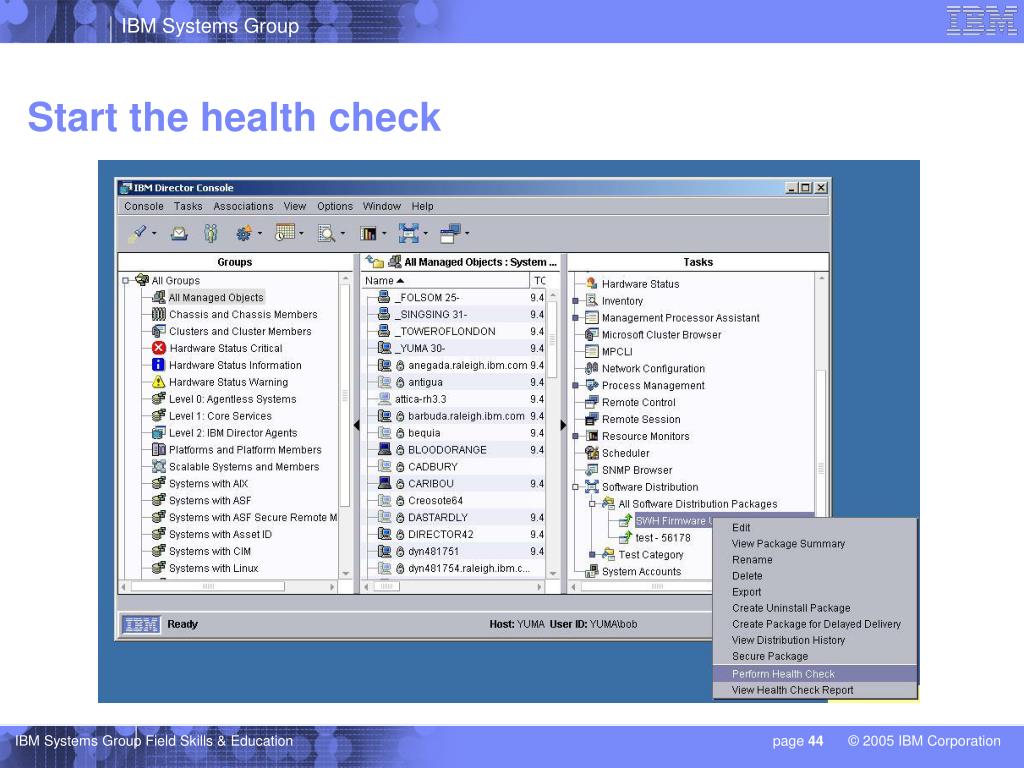Click the System Accounts task icon
The image size is (1024, 768).
click(x=592, y=571)
